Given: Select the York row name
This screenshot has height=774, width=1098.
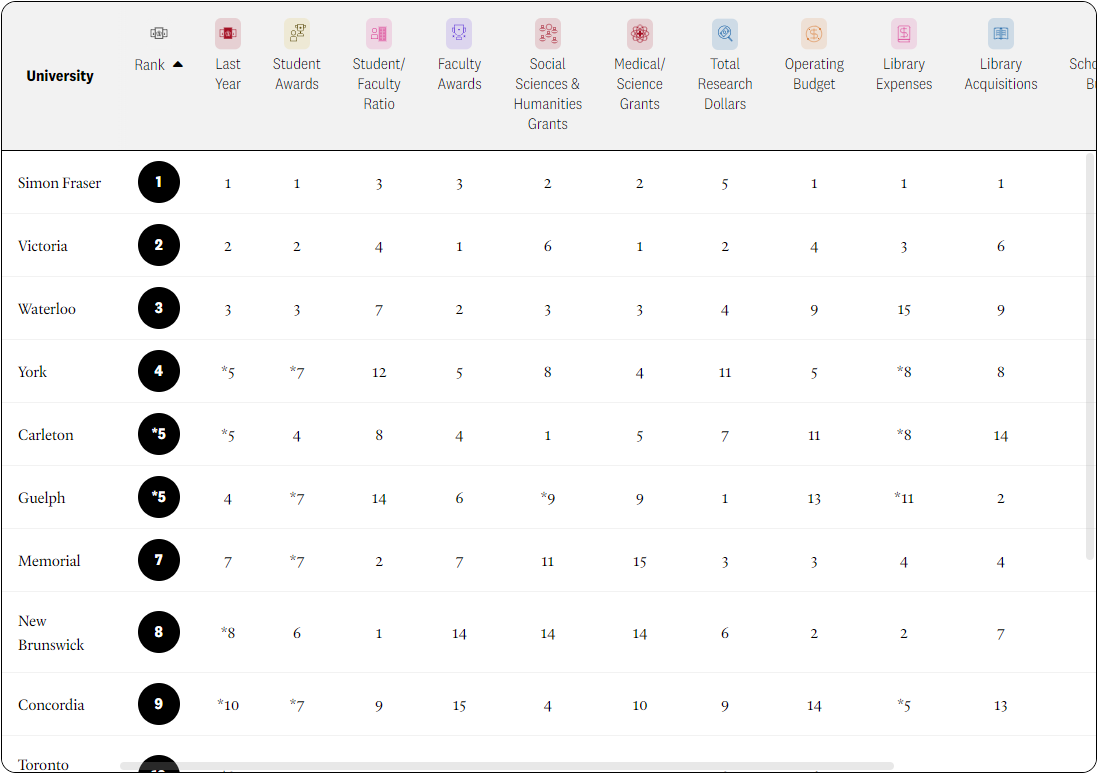Looking at the screenshot, I should tap(32, 372).
